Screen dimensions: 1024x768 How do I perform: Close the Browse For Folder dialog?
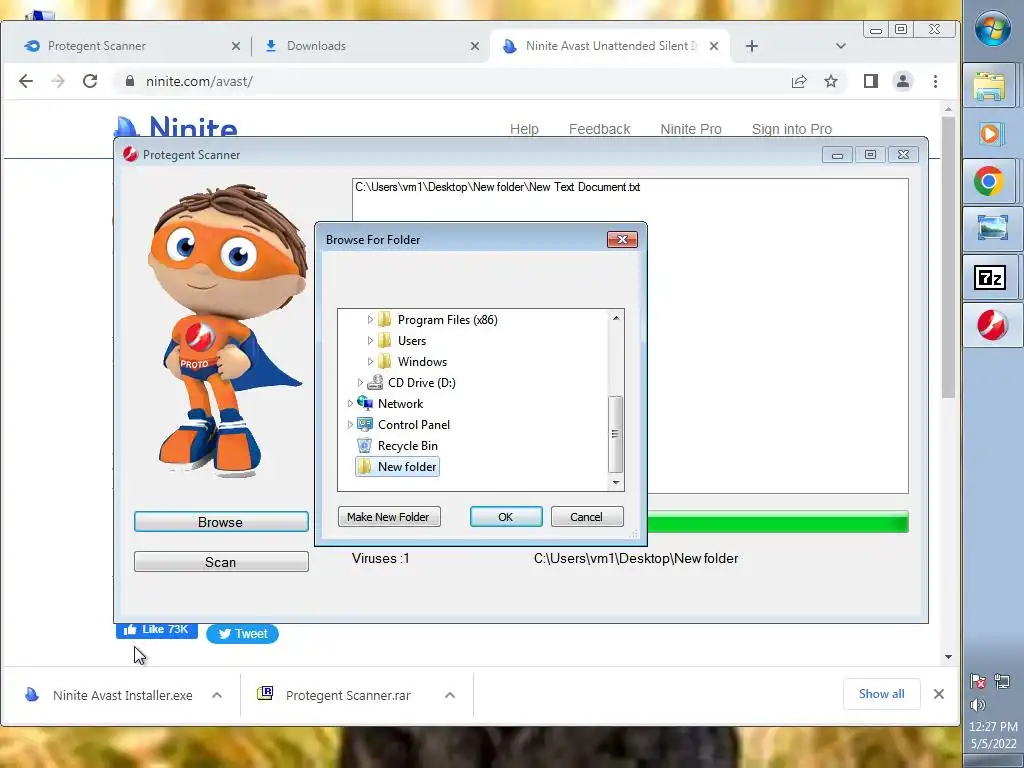pos(622,240)
